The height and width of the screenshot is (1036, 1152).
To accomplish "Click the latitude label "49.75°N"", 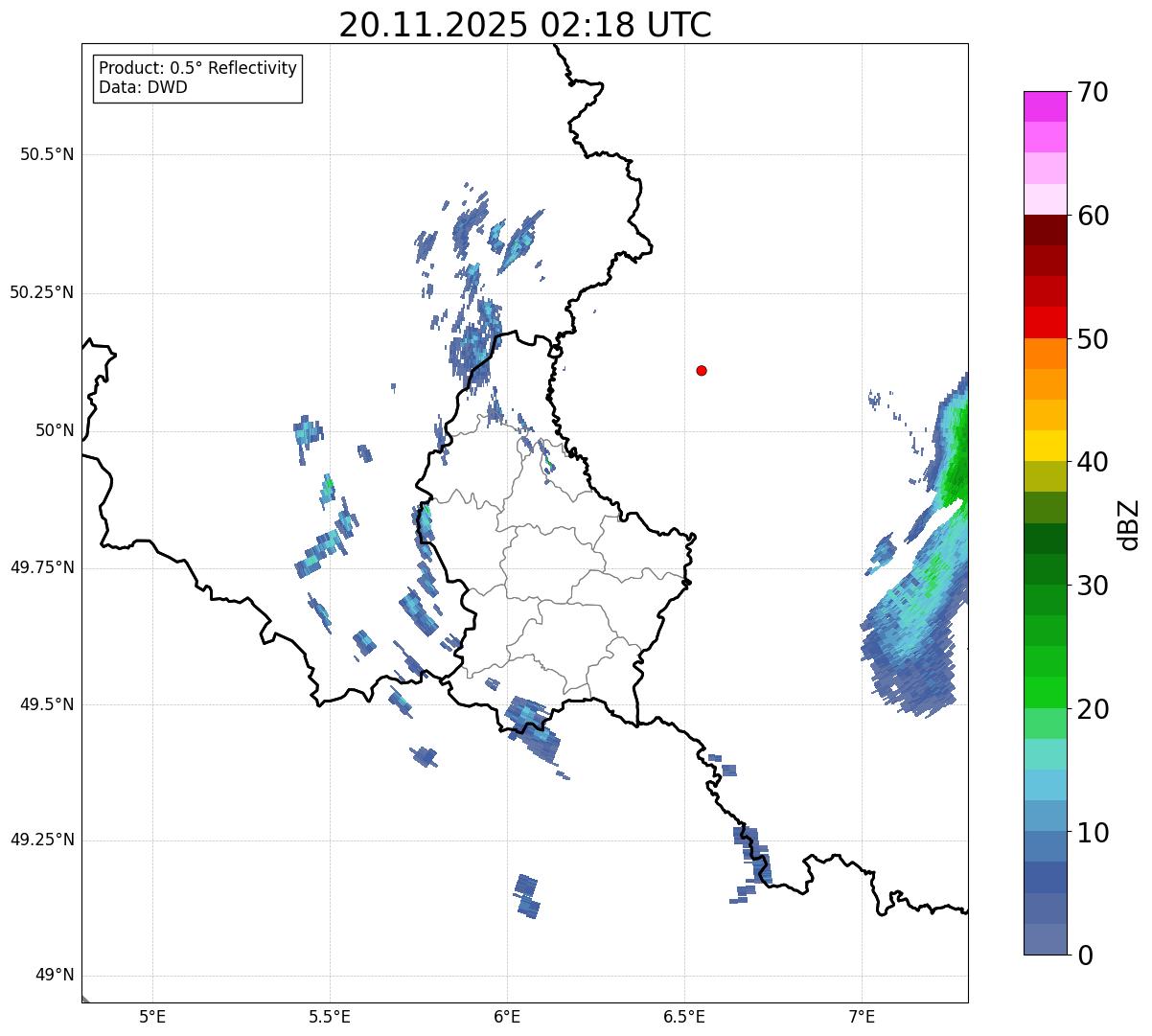I will pos(42,567).
